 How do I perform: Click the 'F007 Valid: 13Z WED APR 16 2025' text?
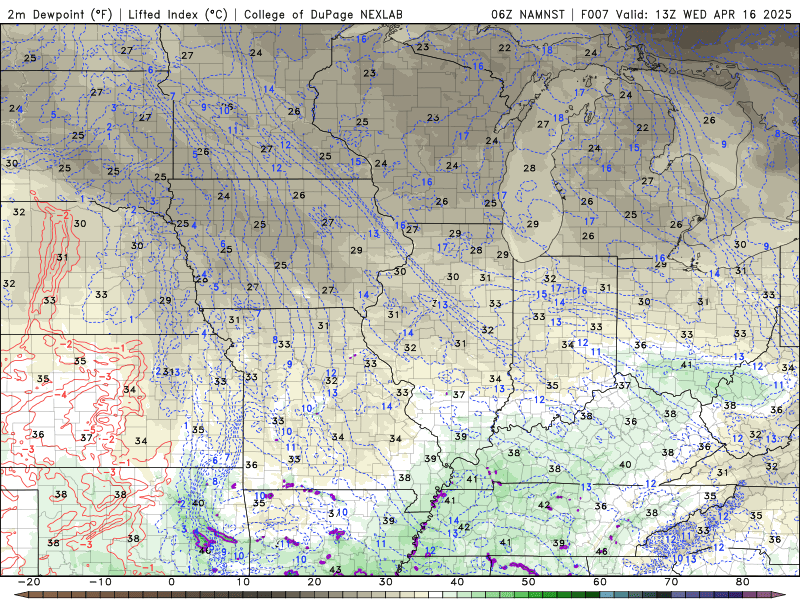686,14
